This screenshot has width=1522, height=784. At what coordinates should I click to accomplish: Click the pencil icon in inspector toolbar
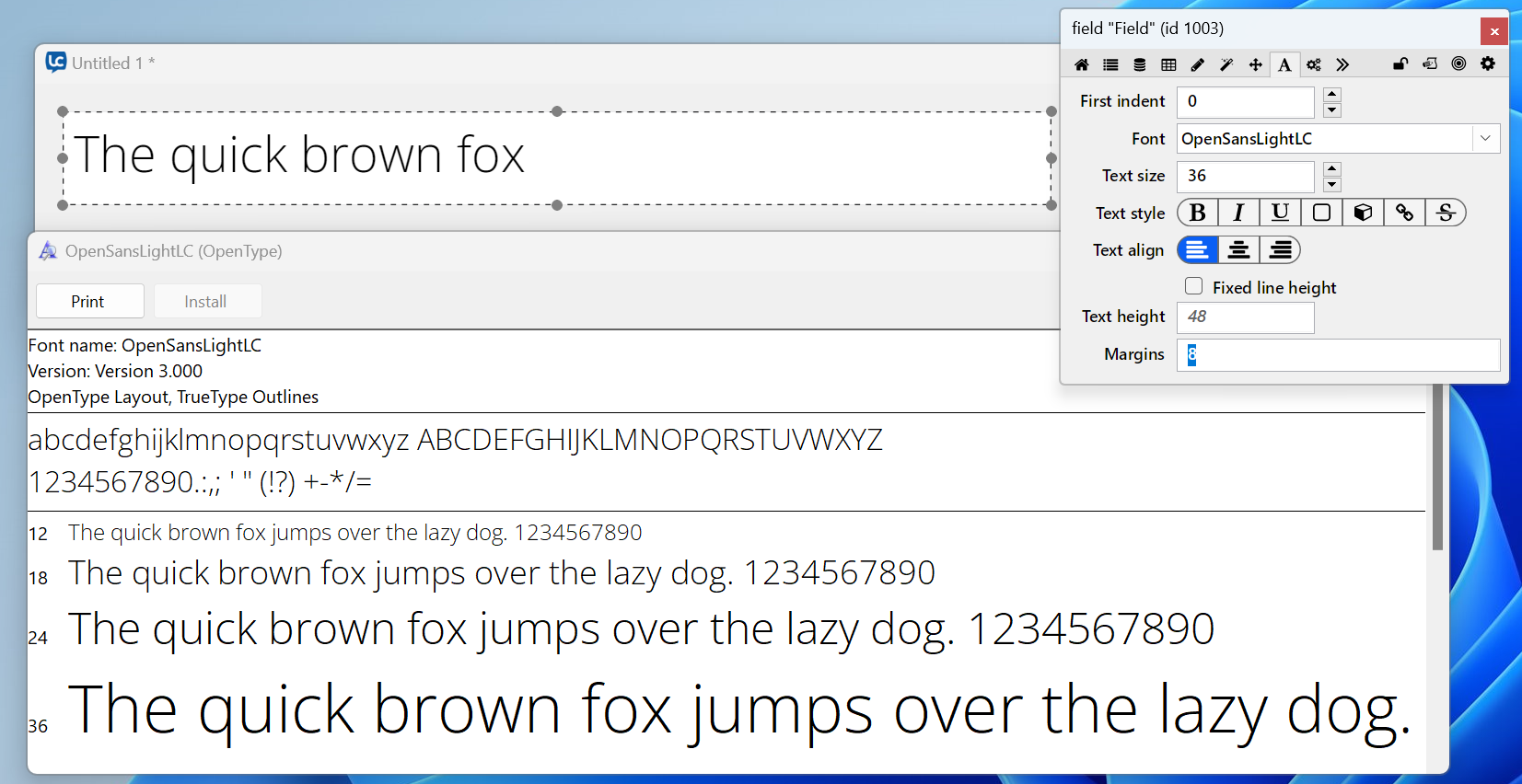1197,64
